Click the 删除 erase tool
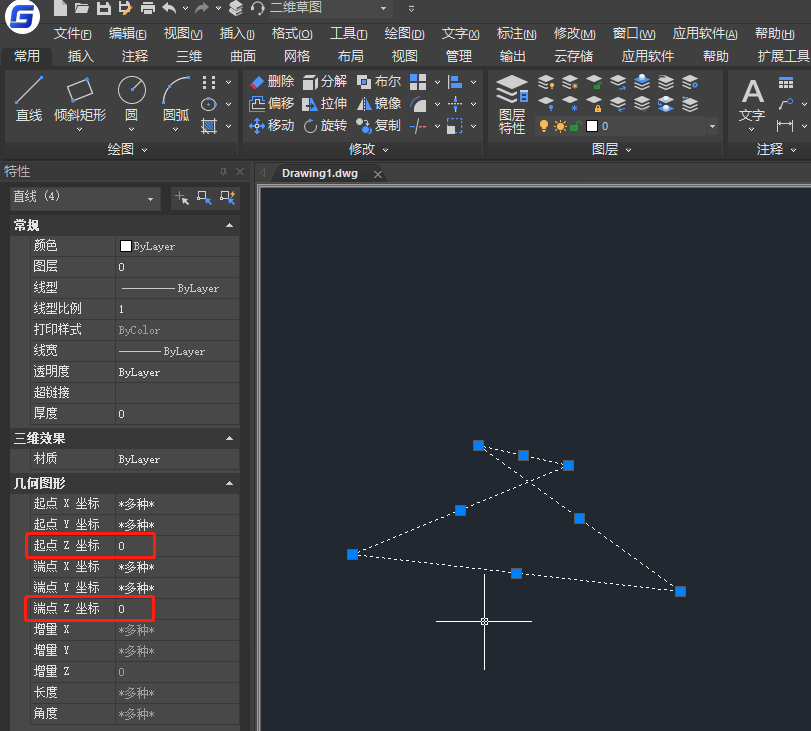Viewport: 811px width, 731px height. click(x=272, y=82)
